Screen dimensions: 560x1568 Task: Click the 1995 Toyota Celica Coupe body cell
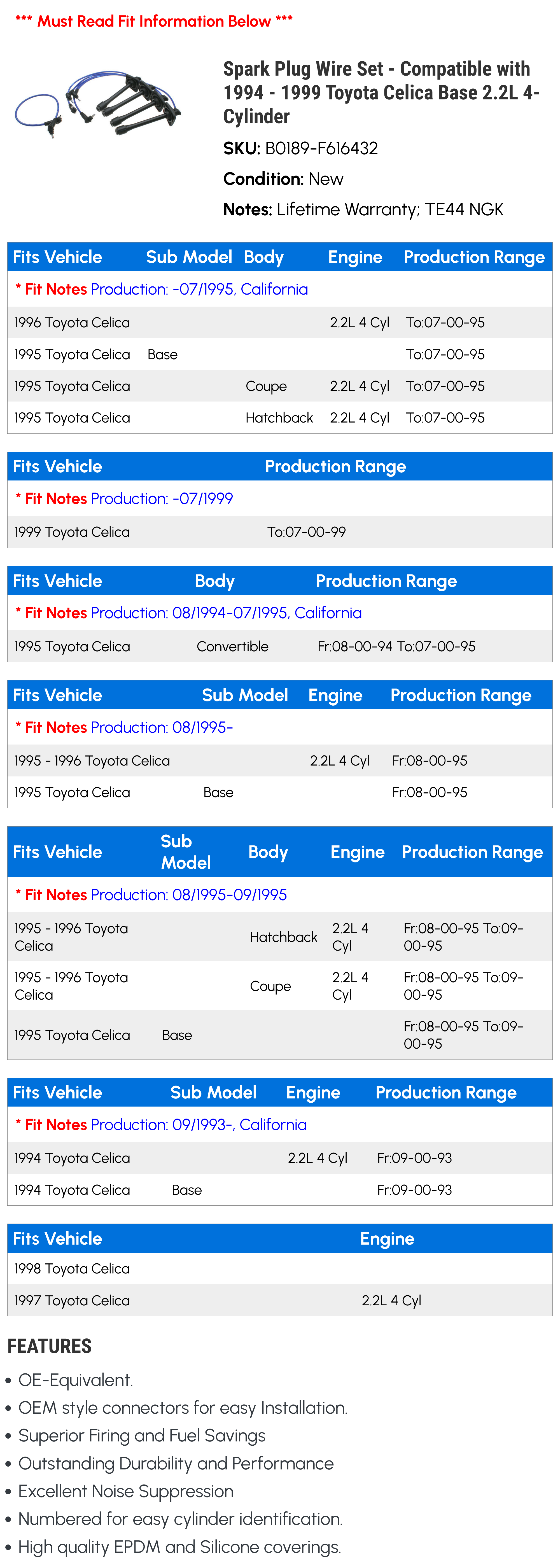[x=266, y=386]
